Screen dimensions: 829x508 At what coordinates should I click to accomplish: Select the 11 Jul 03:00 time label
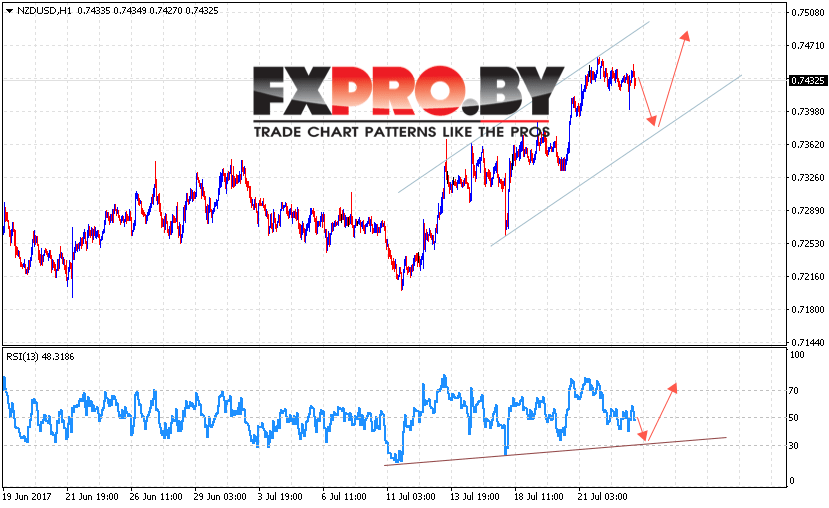coord(411,496)
